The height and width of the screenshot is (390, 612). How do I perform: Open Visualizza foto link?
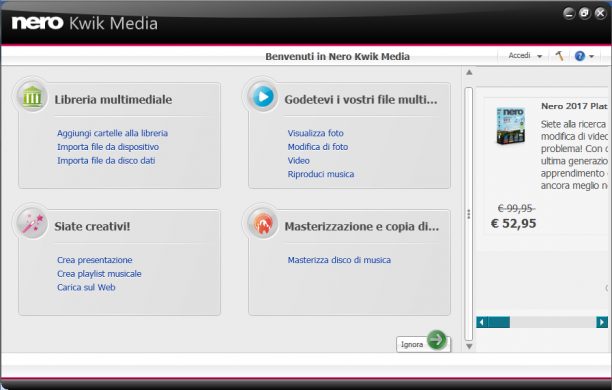coord(315,133)
